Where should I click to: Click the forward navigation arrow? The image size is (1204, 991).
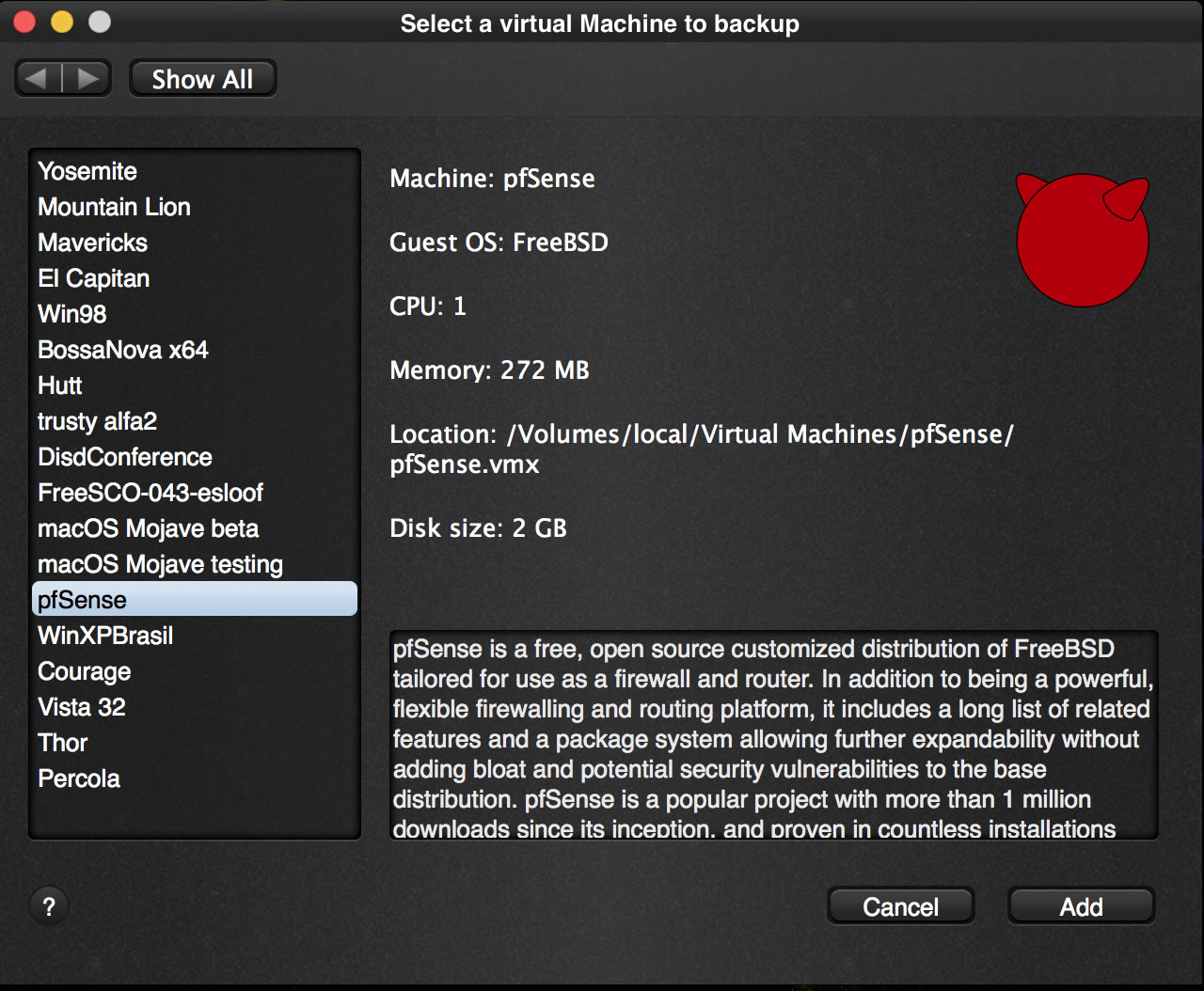pos(87,79)
